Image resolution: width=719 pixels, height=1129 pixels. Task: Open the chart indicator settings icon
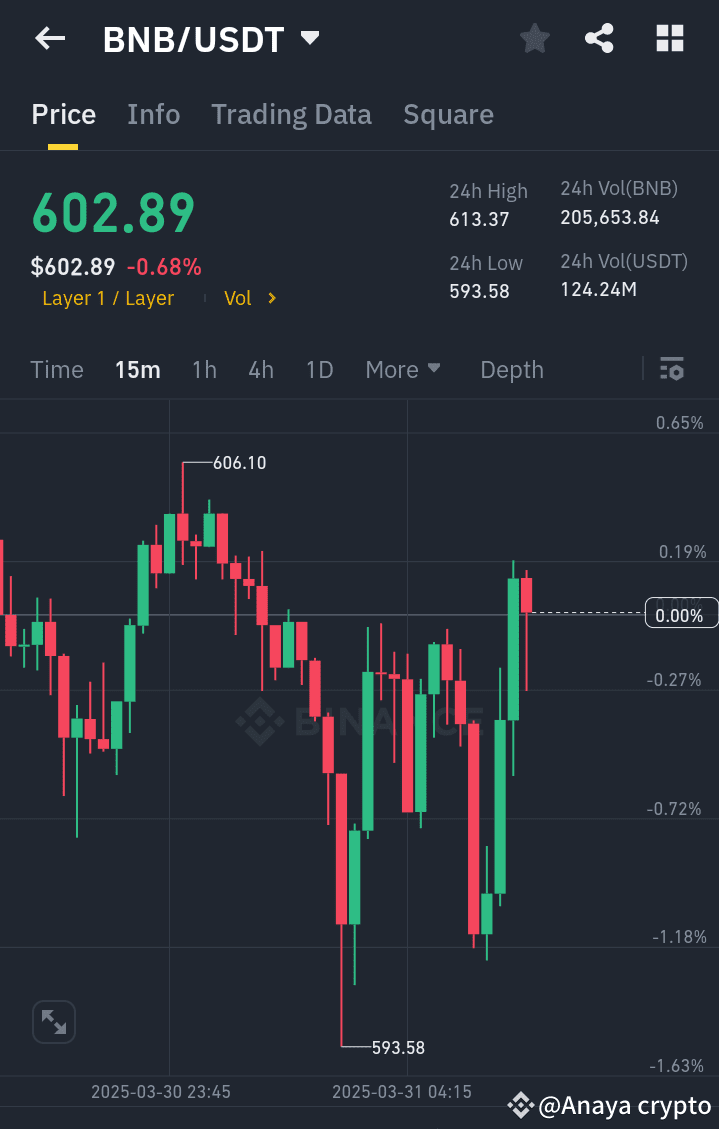click(671, 369)
